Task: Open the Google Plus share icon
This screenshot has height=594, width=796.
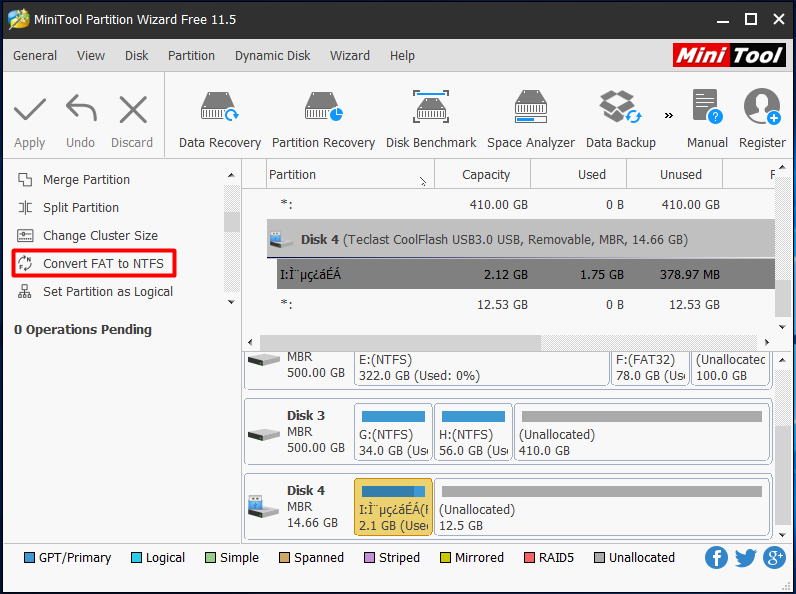Action: tap(774, 557)
